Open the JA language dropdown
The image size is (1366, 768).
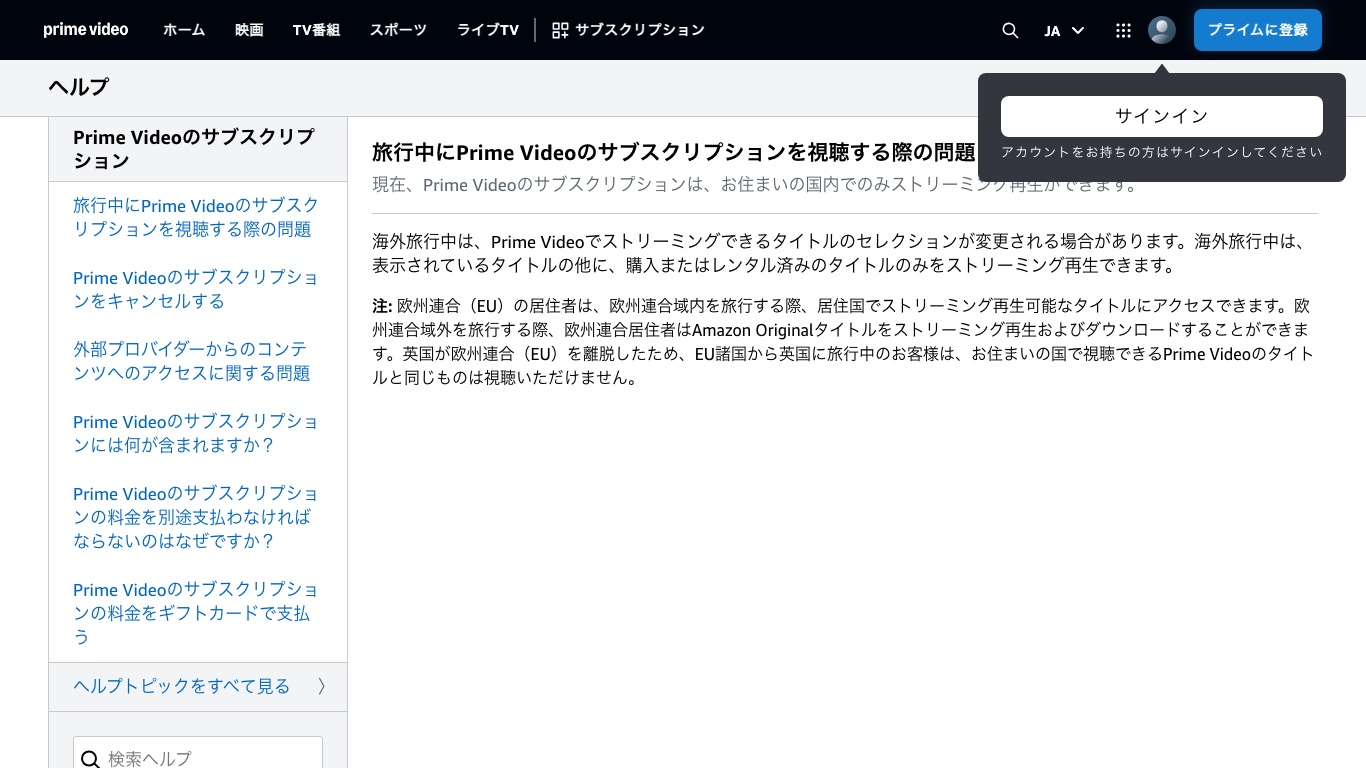coord(1064,30)
